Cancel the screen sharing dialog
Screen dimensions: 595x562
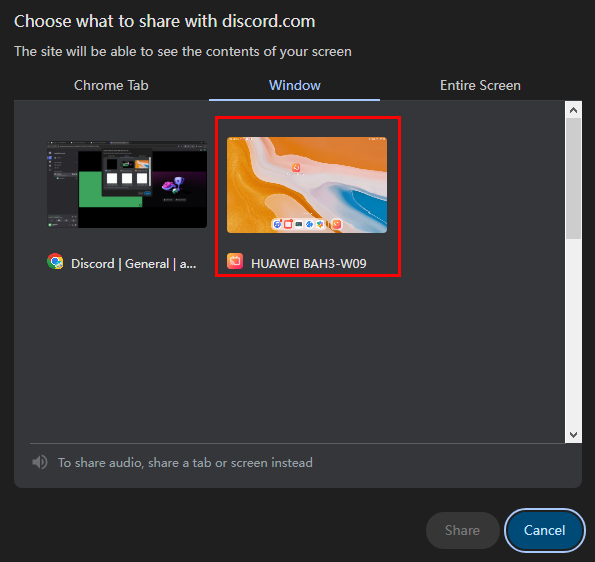(x=545, y=530)
